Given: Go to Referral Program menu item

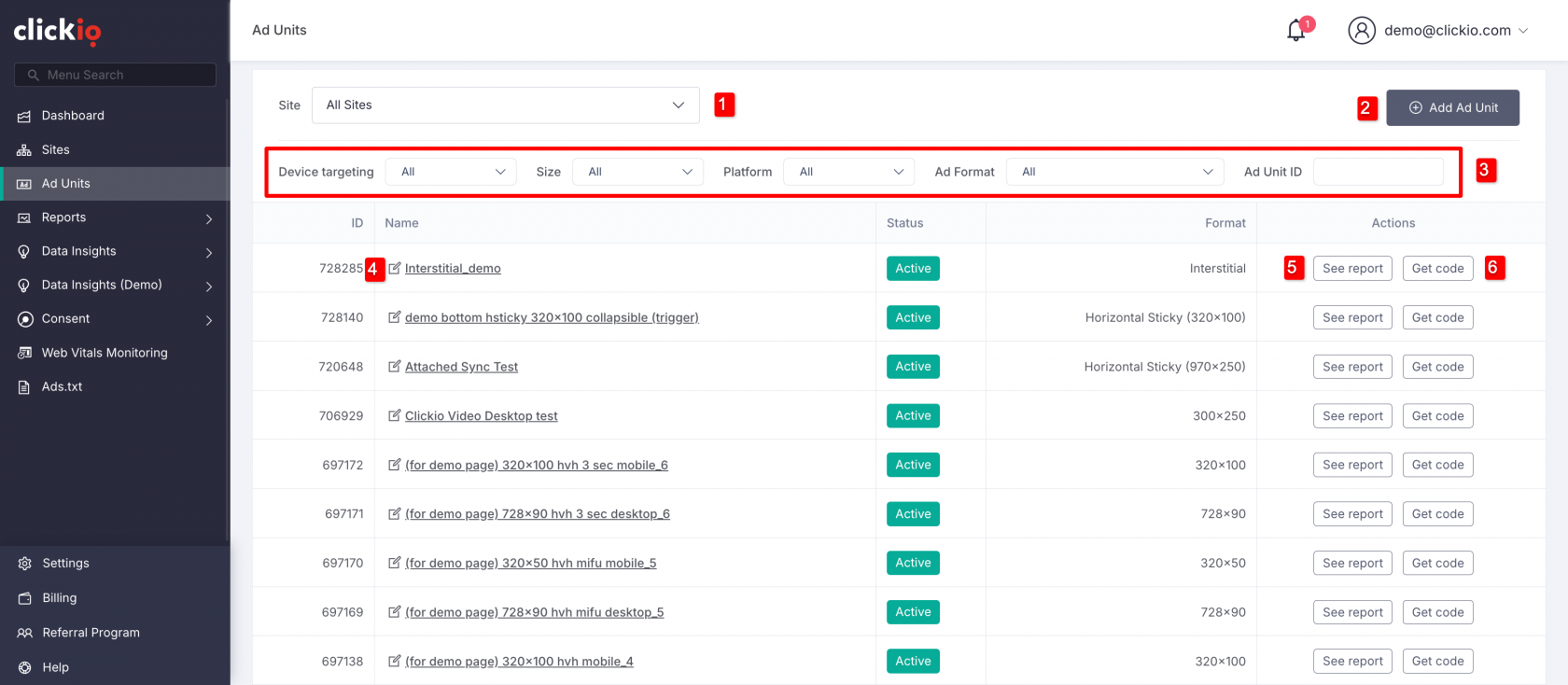Looking at the screenshot, I should point(91,633).
